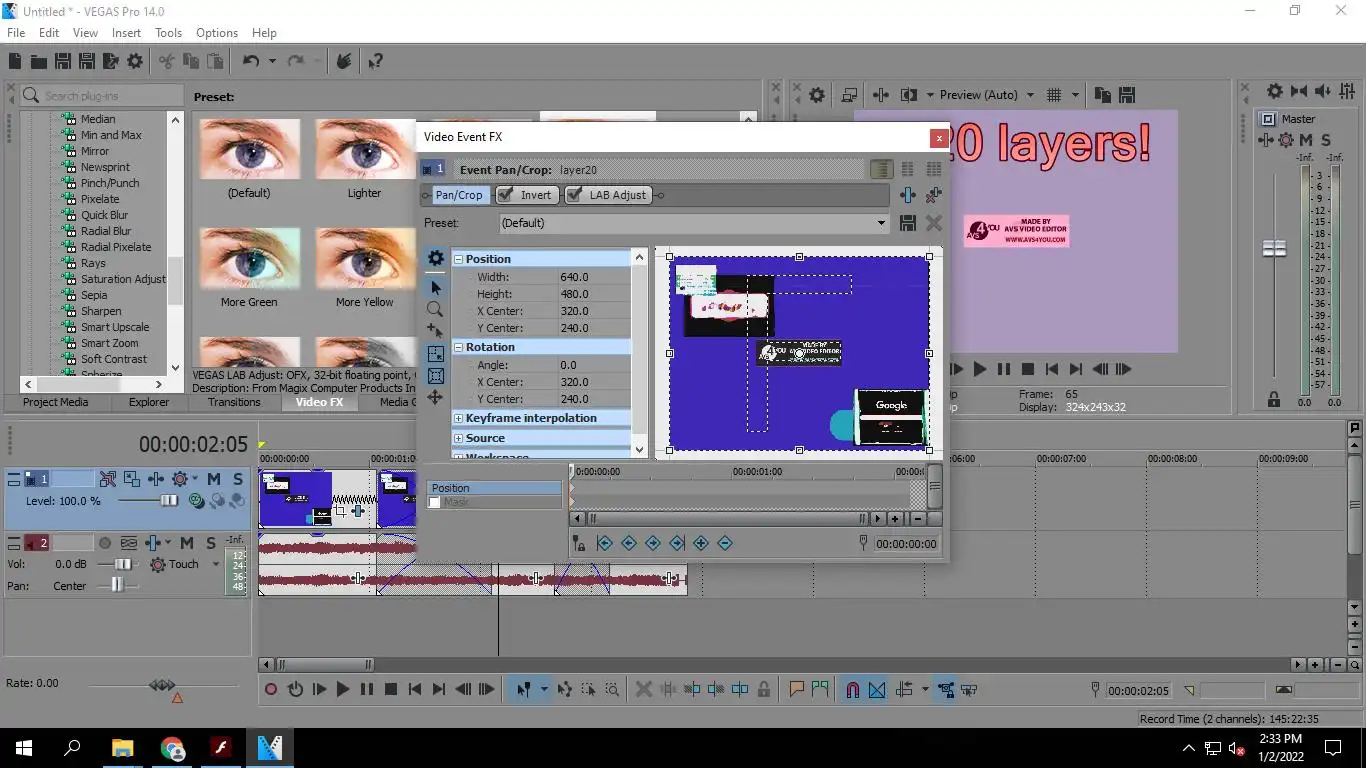This screenshot has width=1366, height=768.
Task: Select the Sepia plug-in in list
Action: click(94, 295)
